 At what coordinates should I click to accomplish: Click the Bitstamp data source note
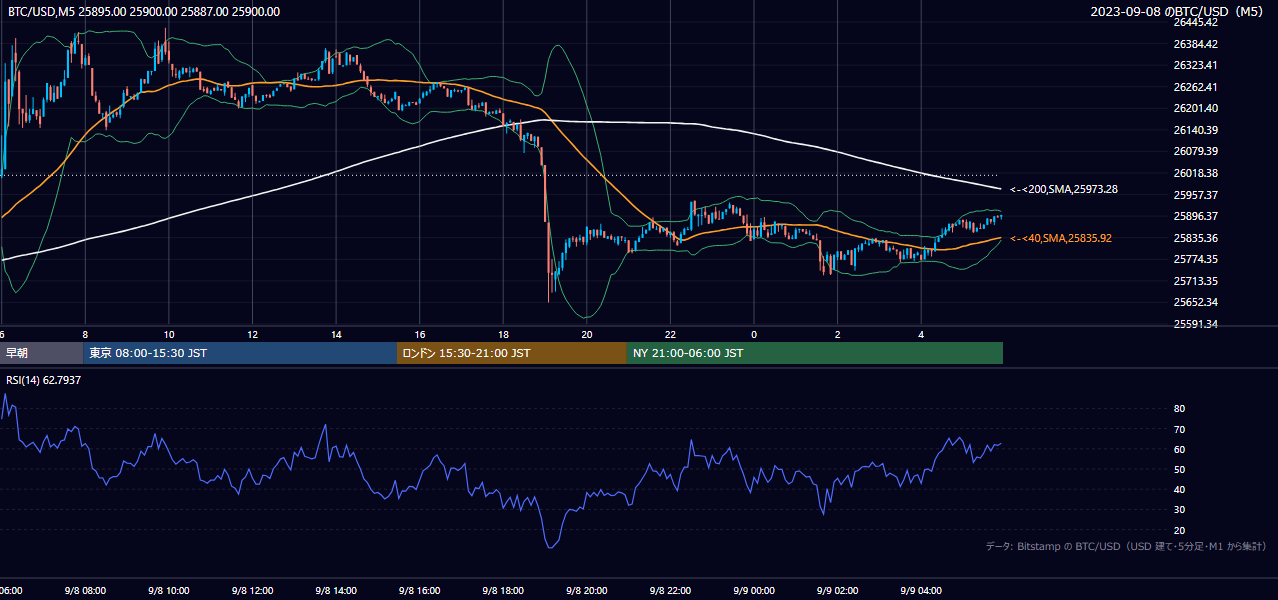1126,546
